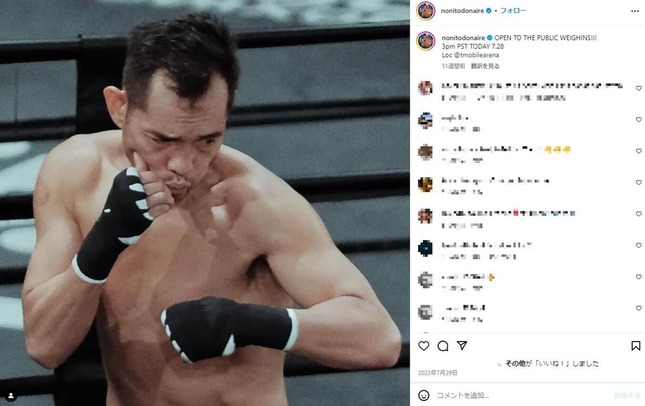The width and height of the screenshot is (645, 406).
Task: Save post with the bookmark icon
Action: point(636,346)
